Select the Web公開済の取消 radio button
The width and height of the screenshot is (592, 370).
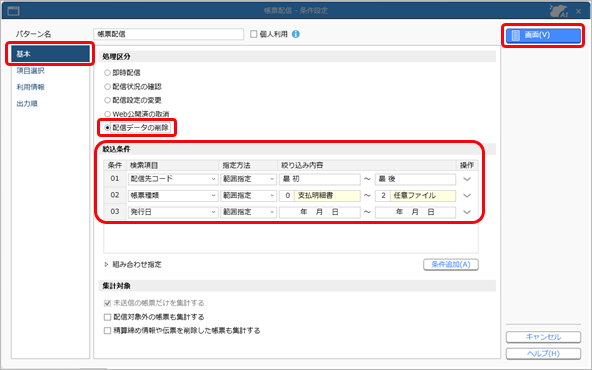[x=108, y=114]
